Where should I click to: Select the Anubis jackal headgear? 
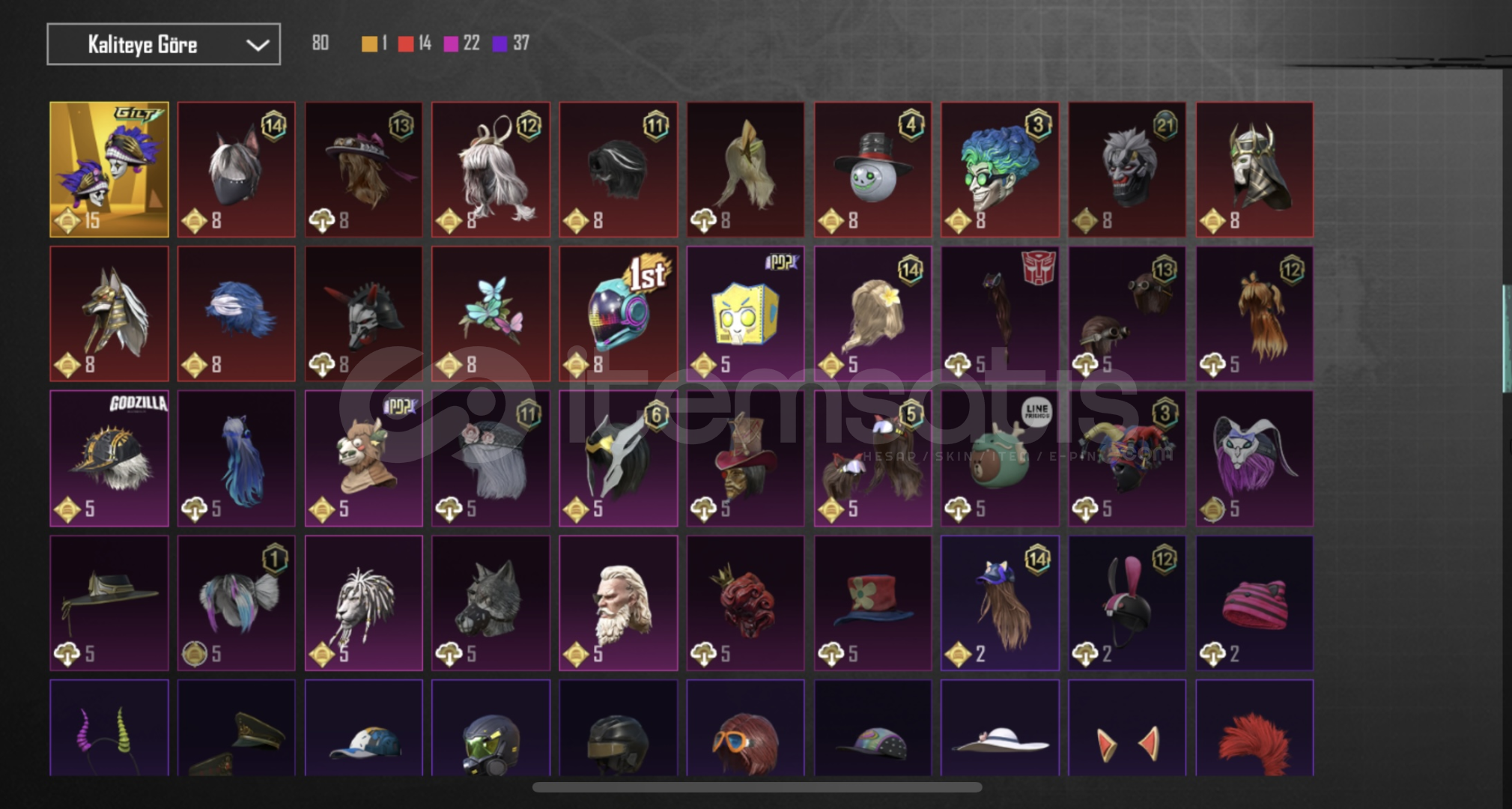(109, 314)
